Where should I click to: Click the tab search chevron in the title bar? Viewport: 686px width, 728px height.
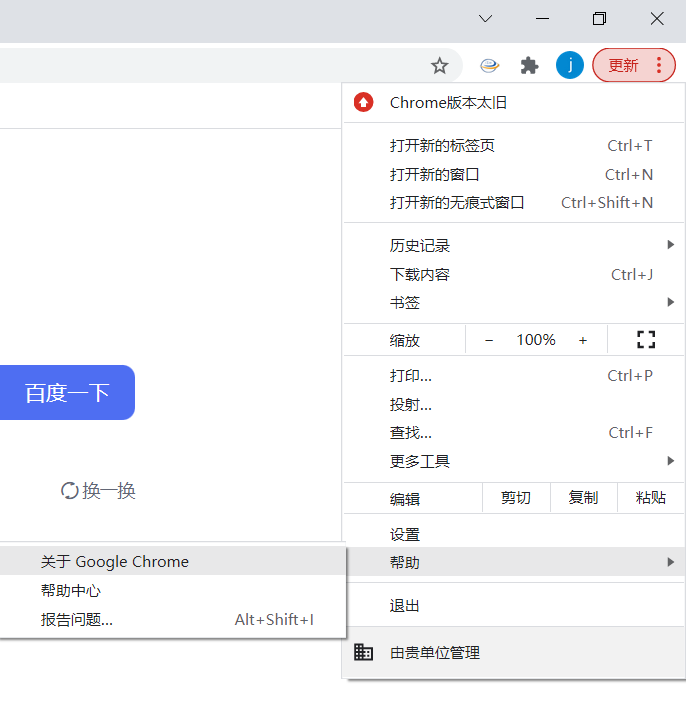point(485,19)
